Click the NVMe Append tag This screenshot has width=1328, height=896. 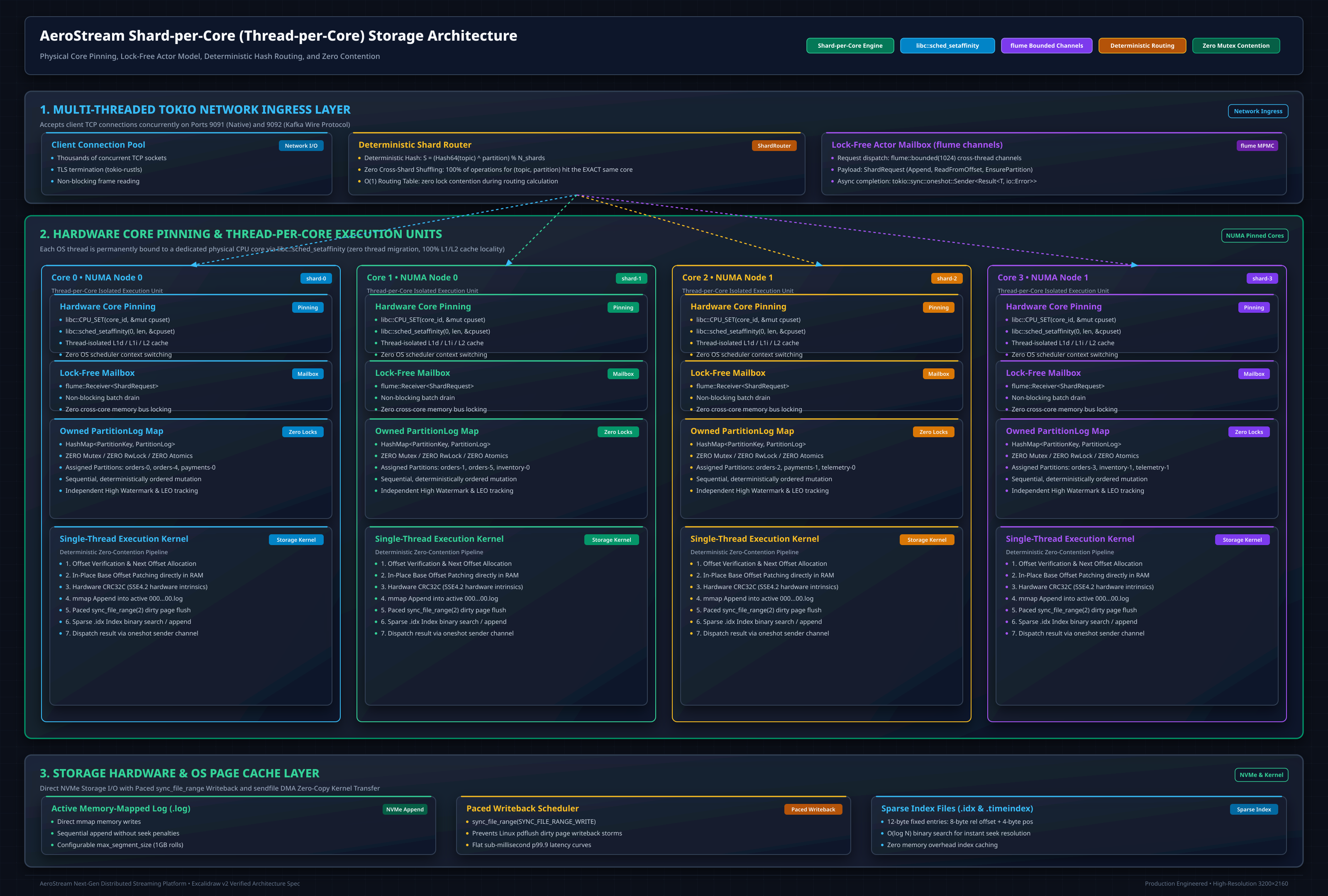405,810
